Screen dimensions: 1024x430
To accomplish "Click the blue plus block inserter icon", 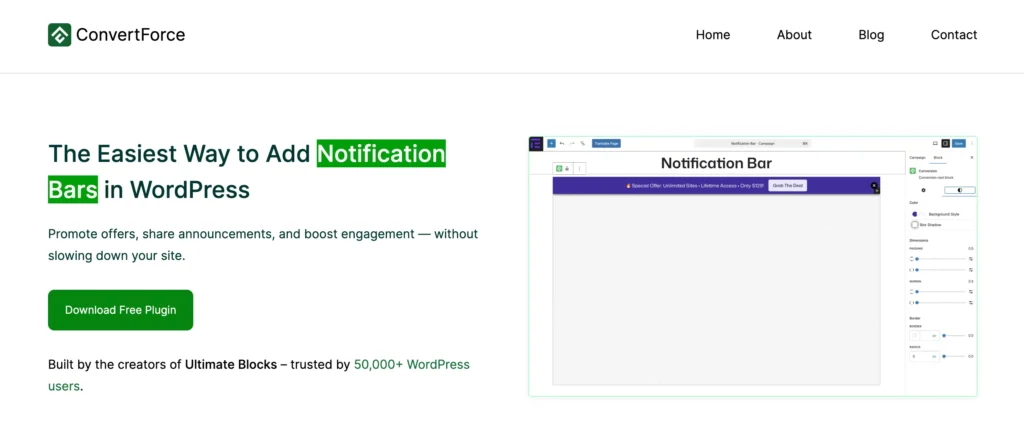I will (x=551, y=143).
